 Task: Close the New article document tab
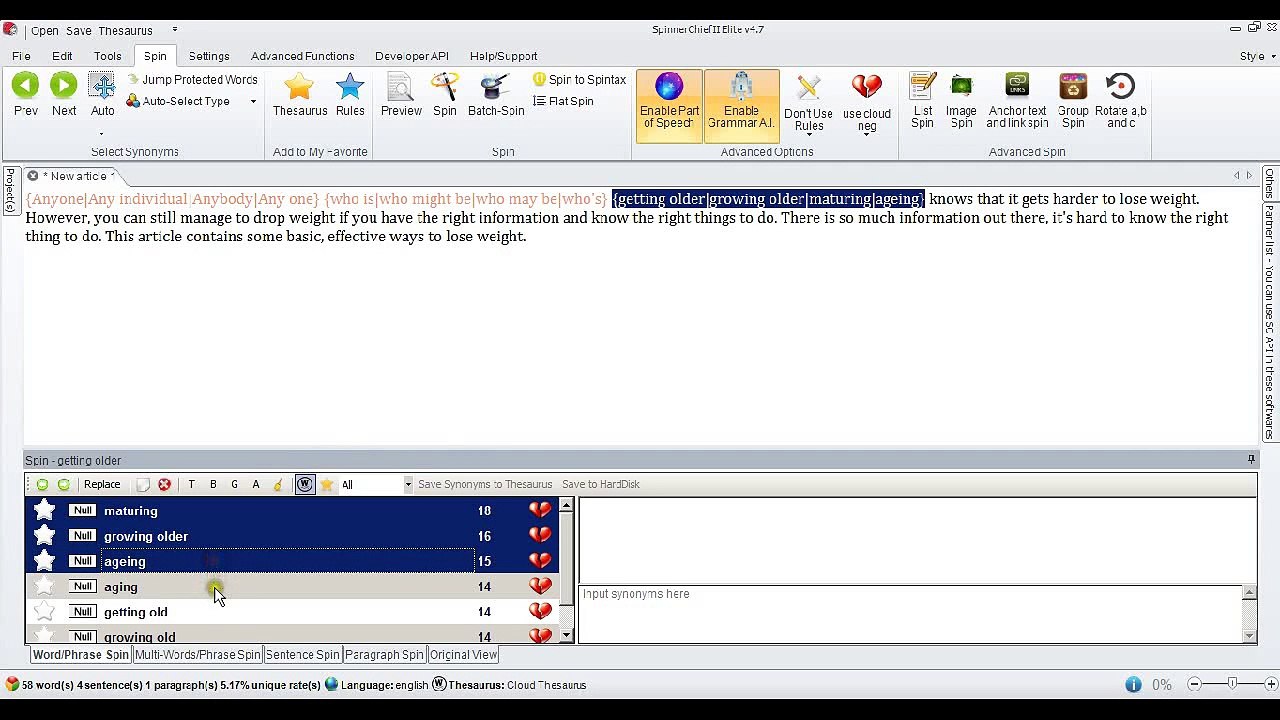coord(32,176)
